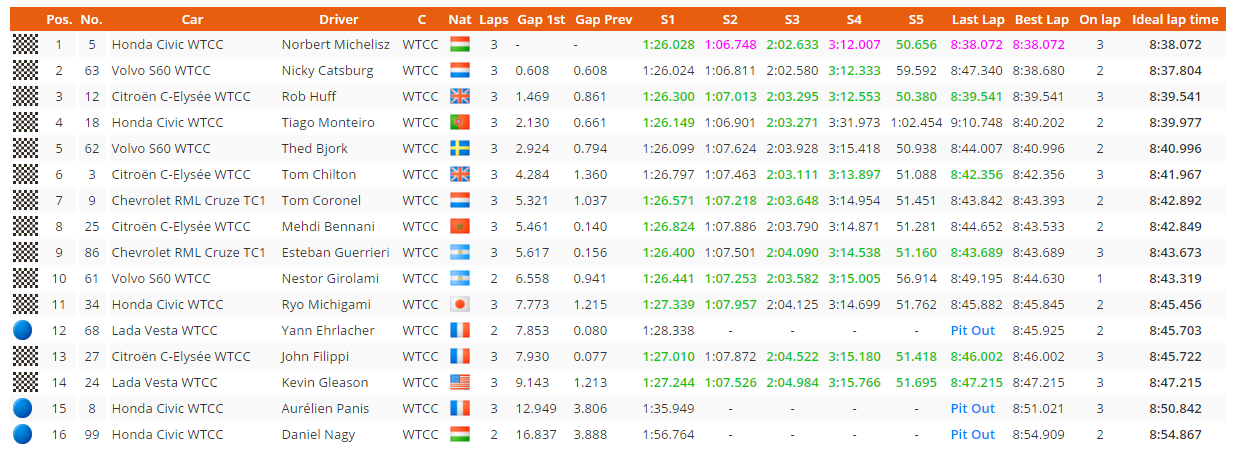Click the French flag for Yann Ehrlacher

tap(460, 331)
